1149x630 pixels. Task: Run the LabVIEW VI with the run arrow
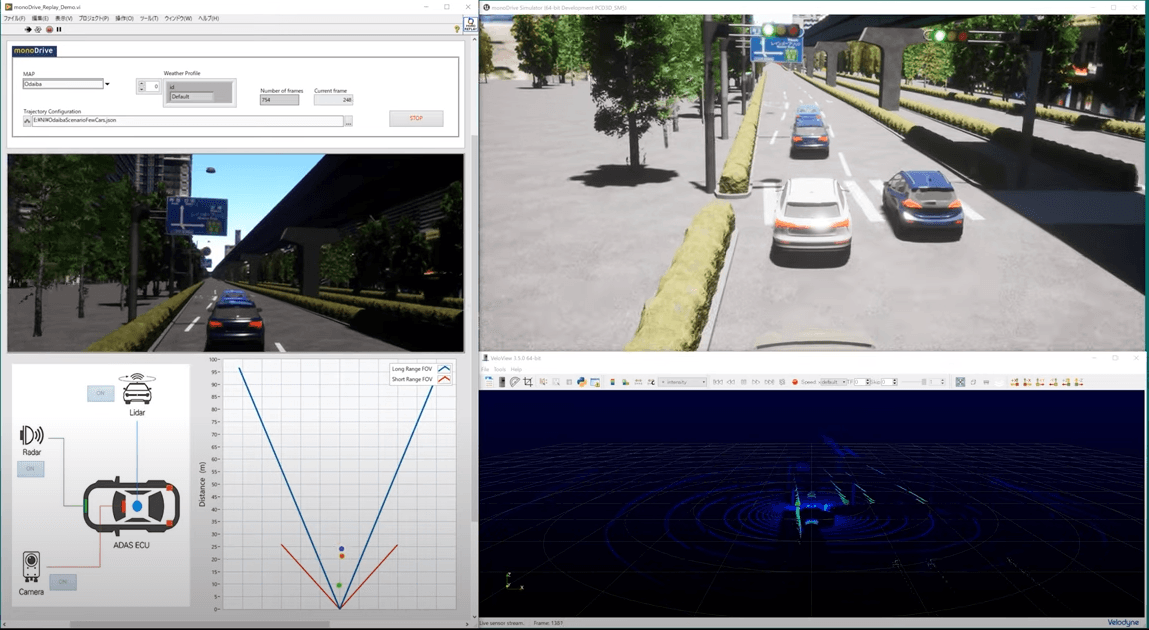coord(28,29)
